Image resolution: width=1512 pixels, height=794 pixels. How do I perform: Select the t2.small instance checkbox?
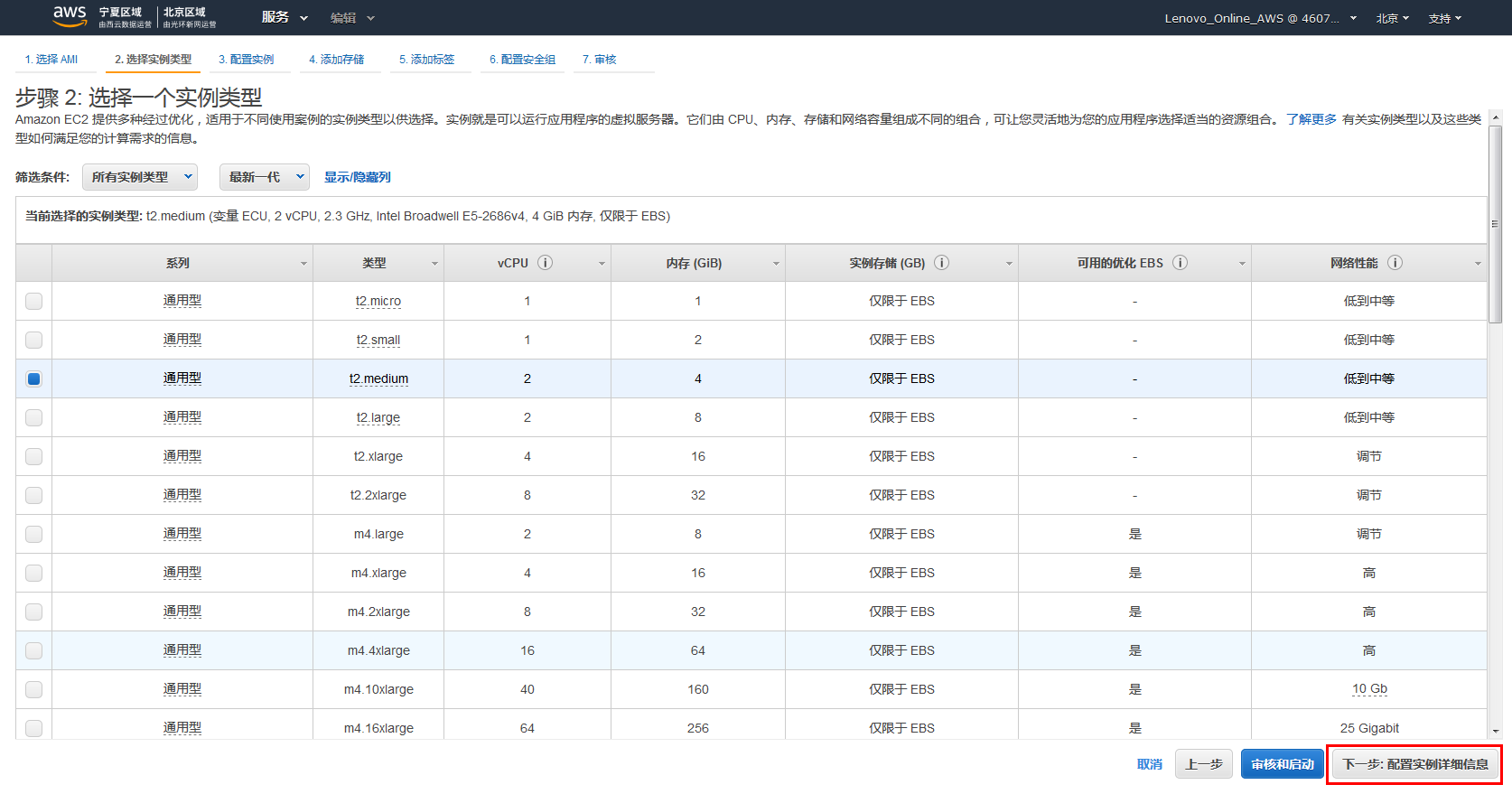[x=33, y=340]
